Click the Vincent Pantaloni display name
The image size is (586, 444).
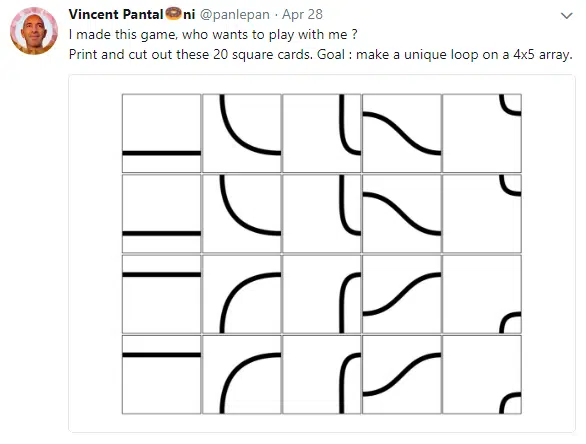pyautogui.click(x=132, y=14)
